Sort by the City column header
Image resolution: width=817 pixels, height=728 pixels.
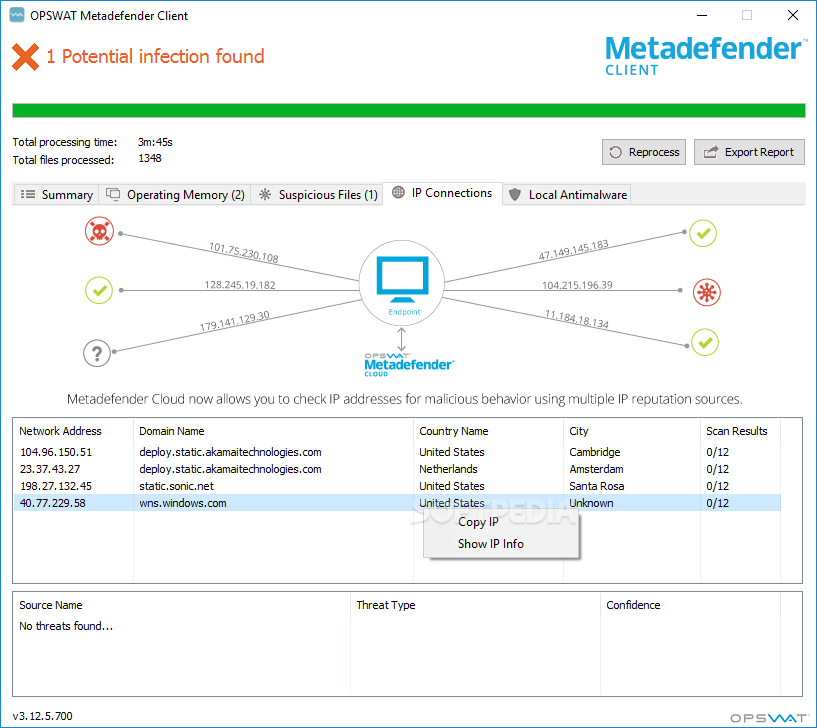click(632, 431)
